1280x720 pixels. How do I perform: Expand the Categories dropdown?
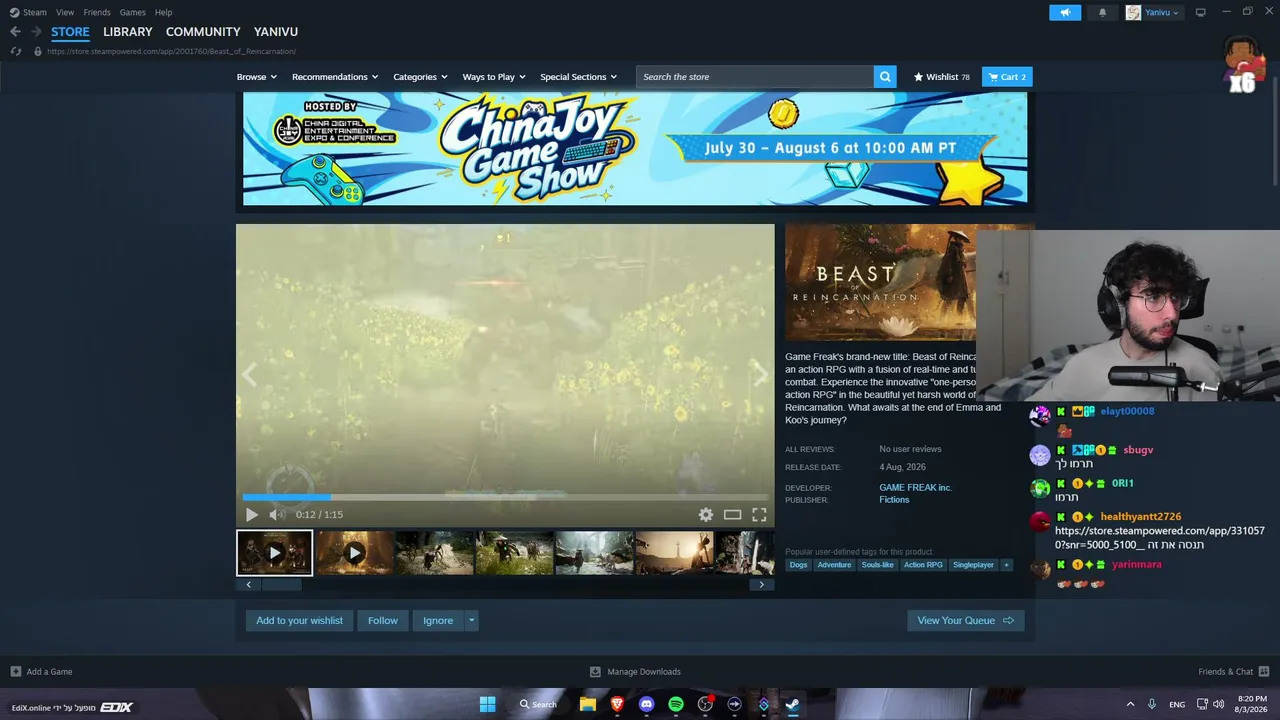(420, 77)
